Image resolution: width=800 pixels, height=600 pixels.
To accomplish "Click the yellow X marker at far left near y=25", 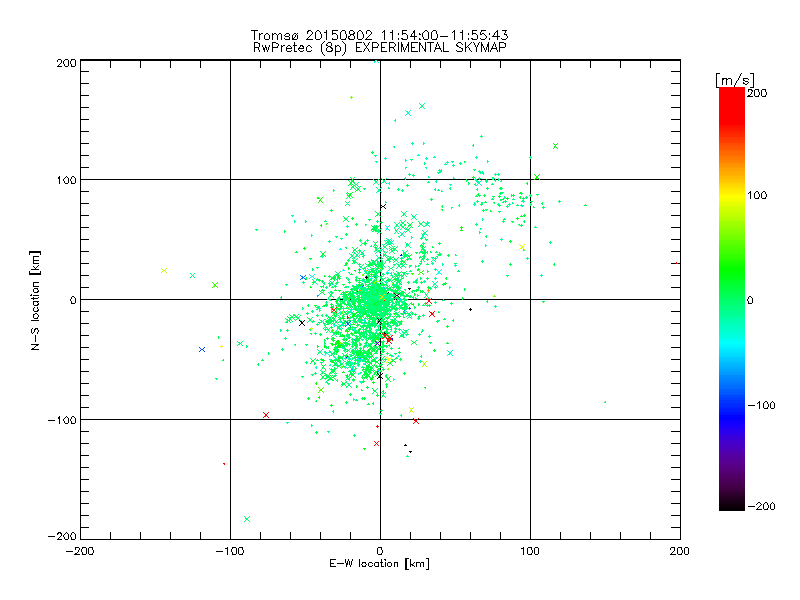I will coord(164,270).
